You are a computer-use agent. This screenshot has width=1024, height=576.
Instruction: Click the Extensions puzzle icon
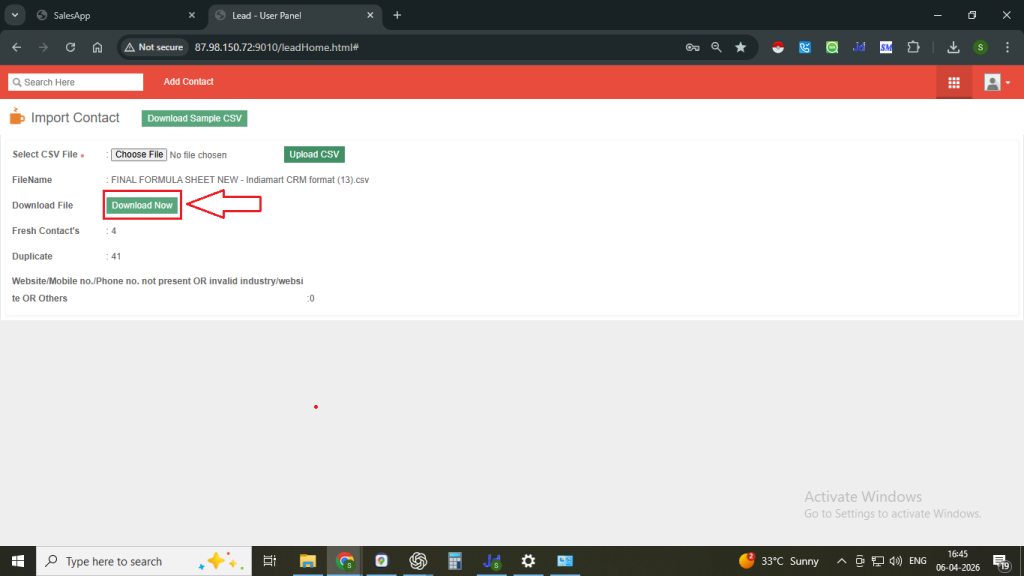tap(912, 47)
